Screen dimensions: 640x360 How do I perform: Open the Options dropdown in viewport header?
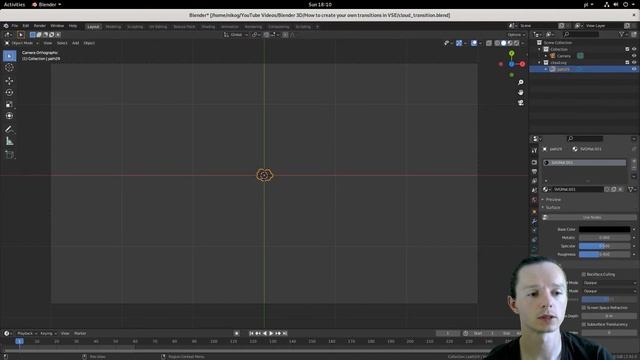pos(516,35)
